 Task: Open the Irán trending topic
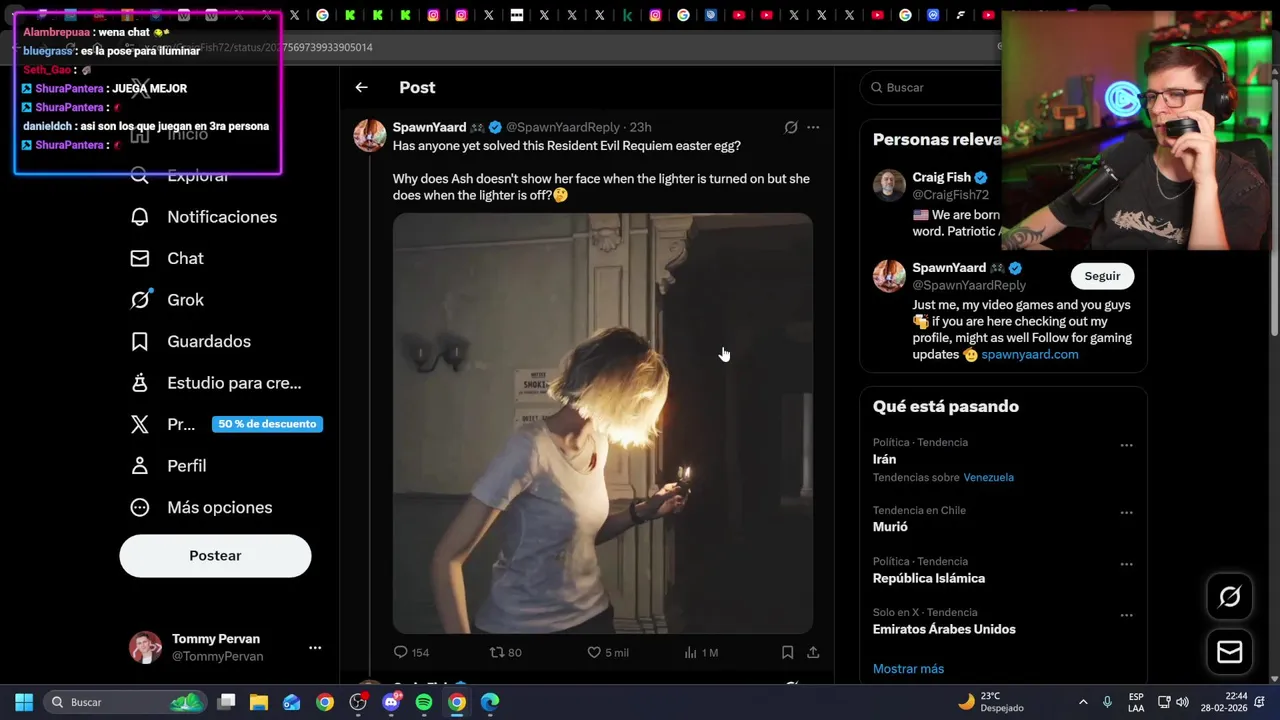pos(884,459)
